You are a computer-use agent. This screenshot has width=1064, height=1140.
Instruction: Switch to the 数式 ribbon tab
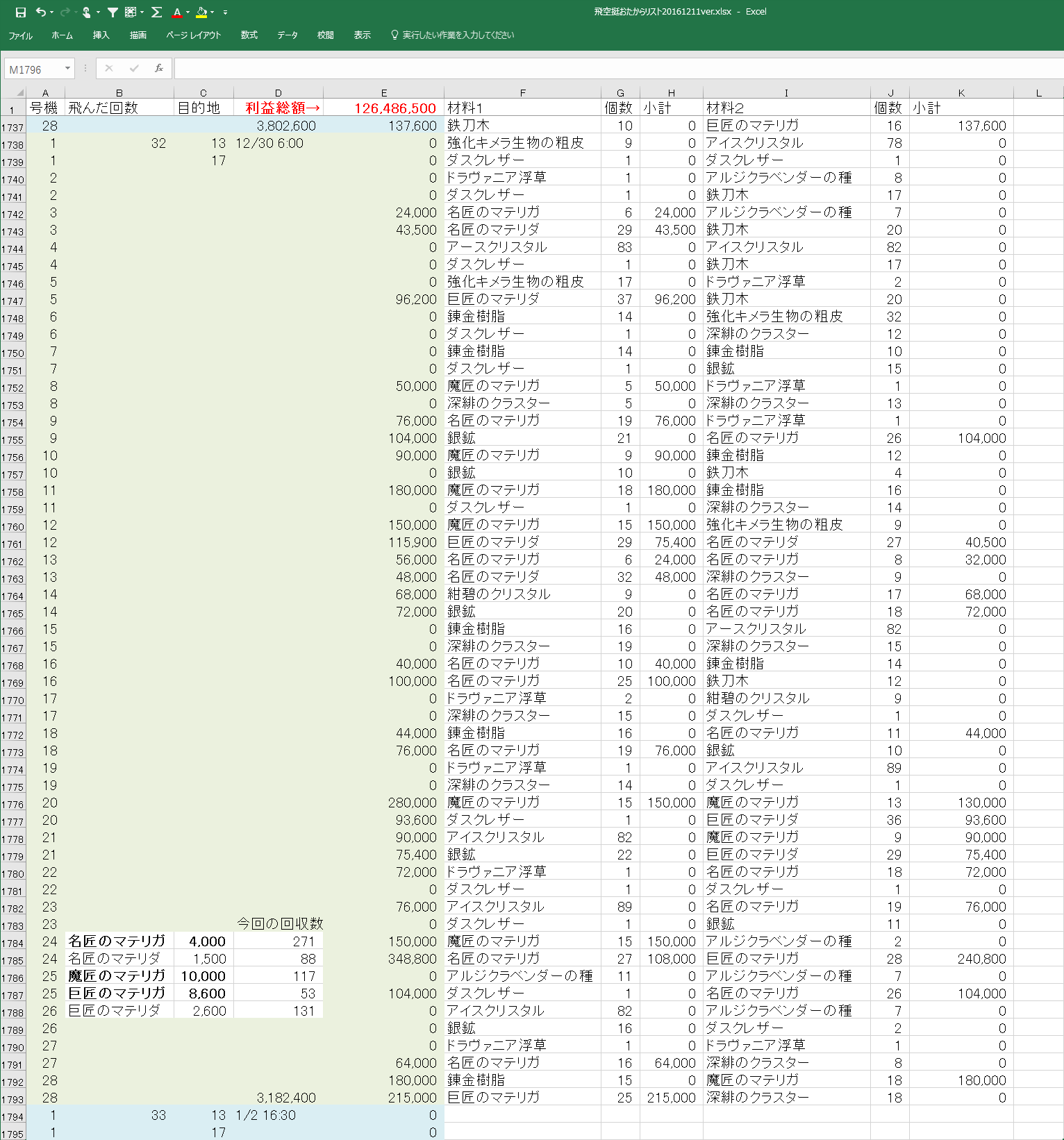pos(249,35)
